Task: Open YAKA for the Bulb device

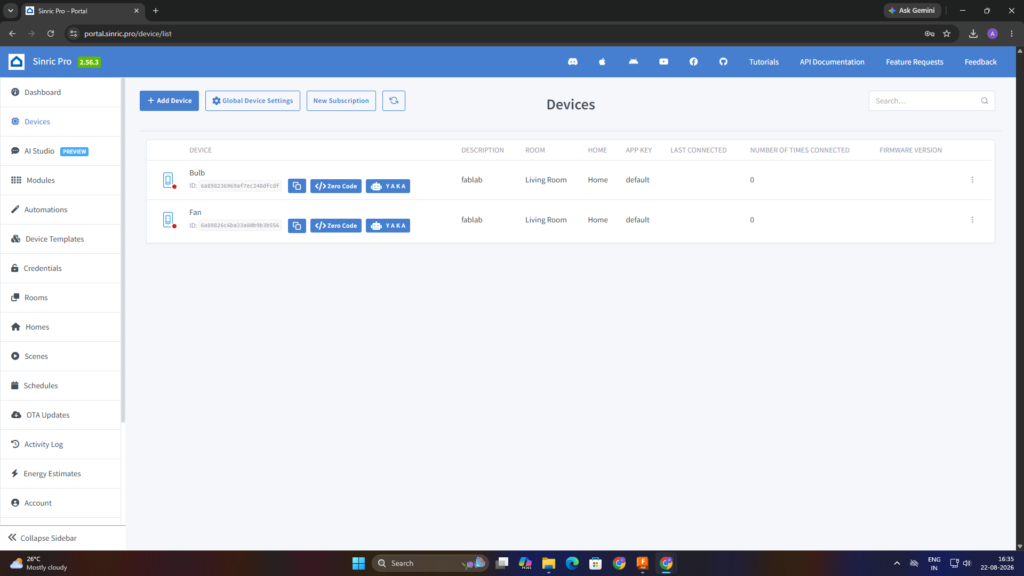Action: 388,186
